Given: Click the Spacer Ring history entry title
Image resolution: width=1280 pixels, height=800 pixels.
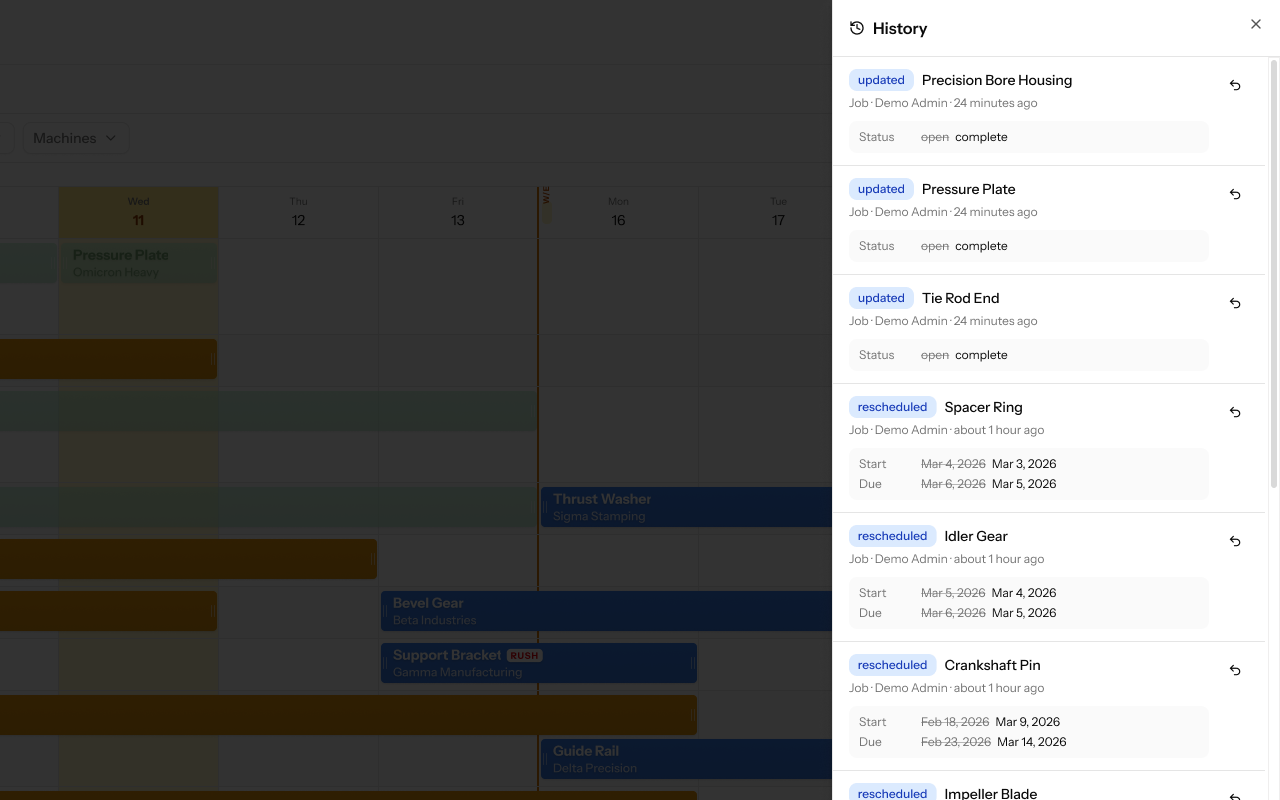Looking at the screenshot, I should [x=984, y=407].
